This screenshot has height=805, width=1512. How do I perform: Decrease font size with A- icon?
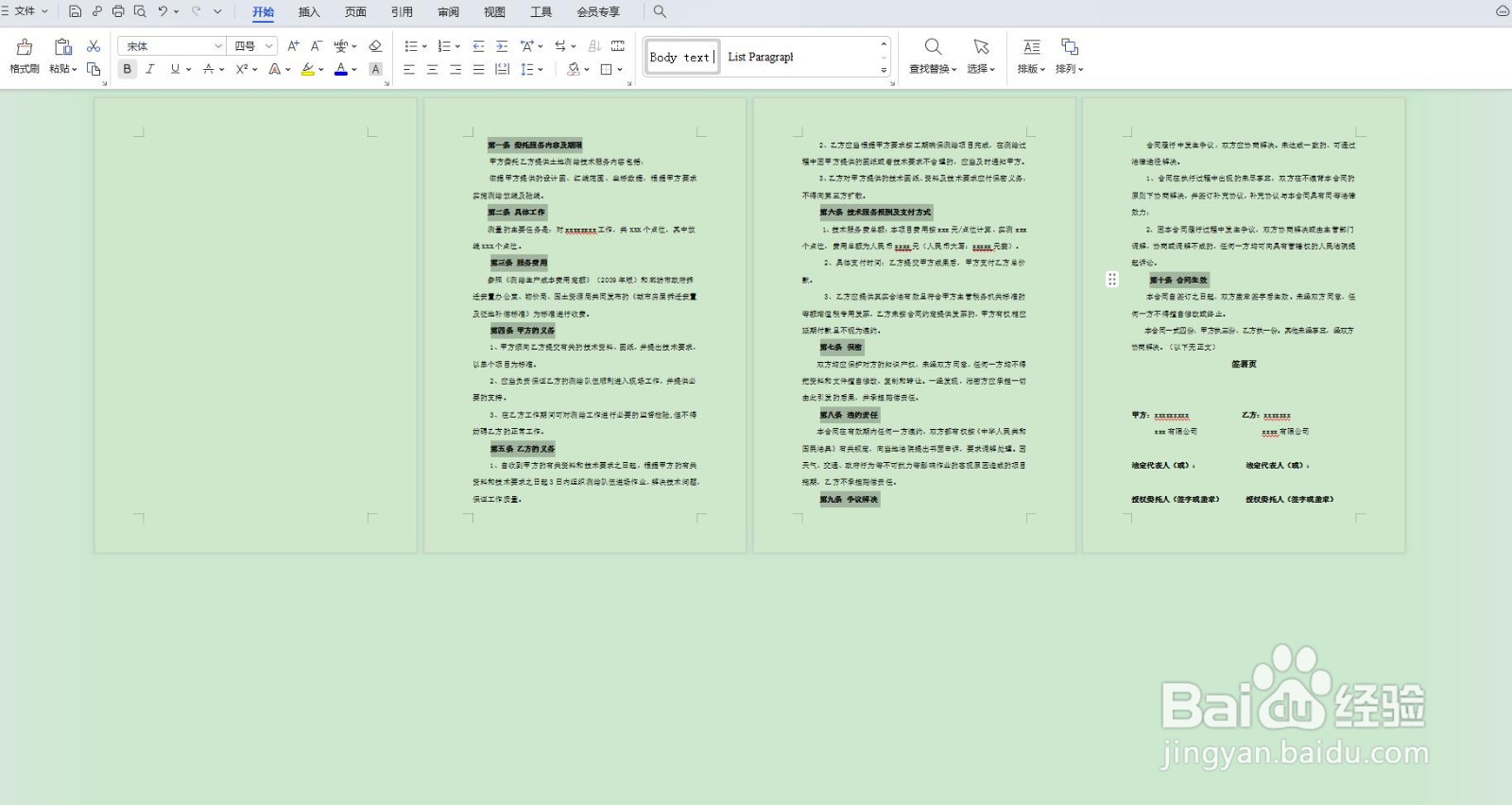[x=317, y=45]
